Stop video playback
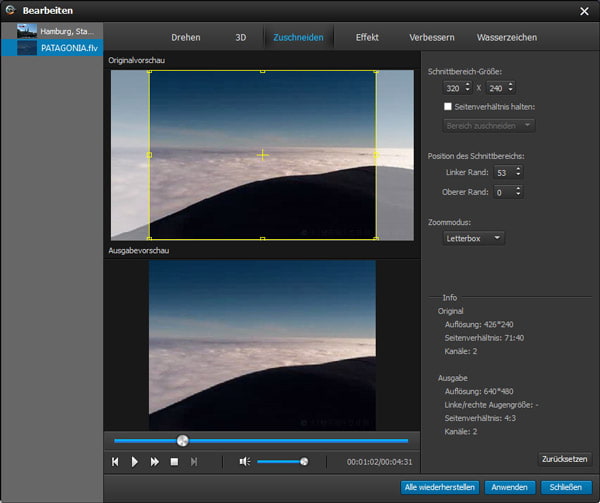 click(174, 461)
